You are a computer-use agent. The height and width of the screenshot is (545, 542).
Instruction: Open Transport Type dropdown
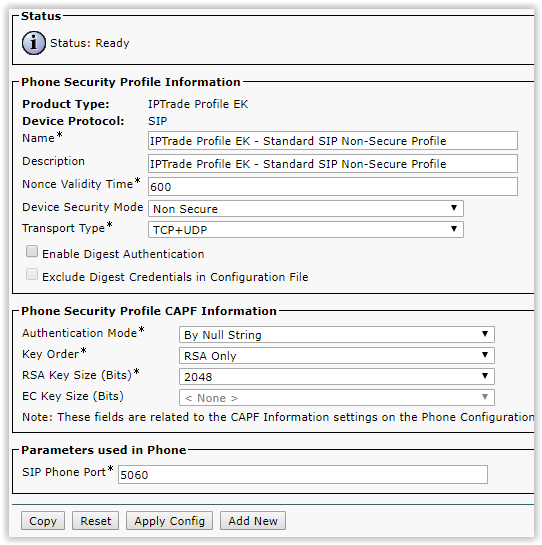(306, 229)
